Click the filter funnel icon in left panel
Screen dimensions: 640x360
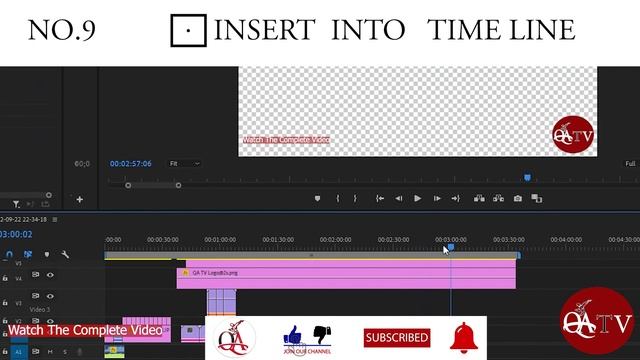16,204
